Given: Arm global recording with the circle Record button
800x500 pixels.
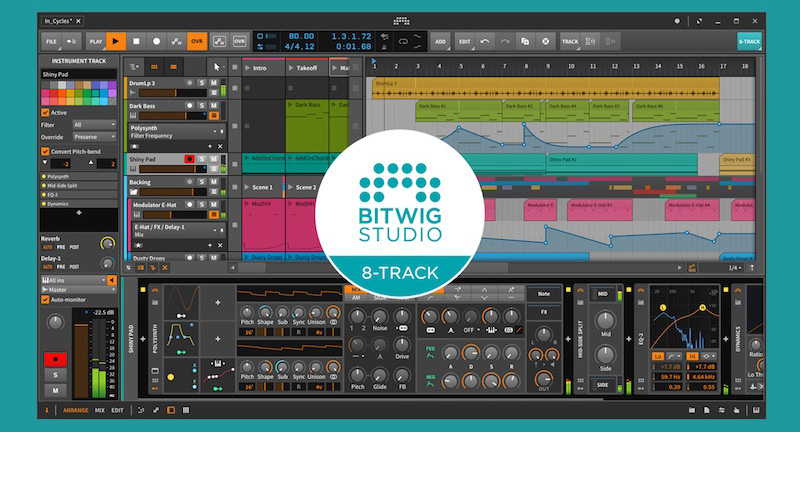Looking at the screenshot, I should pos(157,41).
